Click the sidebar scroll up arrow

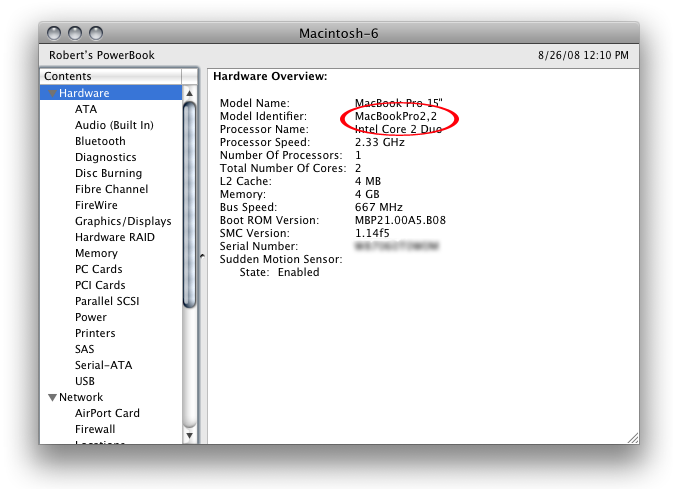(x=189, y=93)
